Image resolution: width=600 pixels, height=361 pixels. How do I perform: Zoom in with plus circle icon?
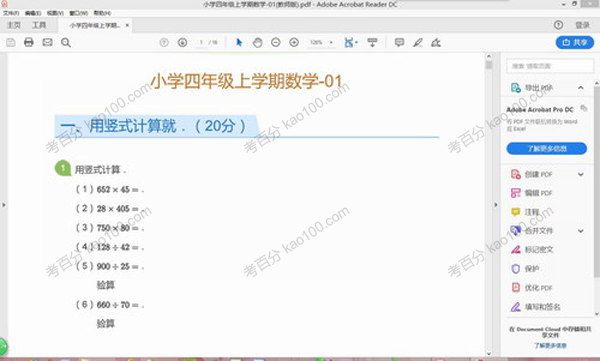tap(294, 42)
